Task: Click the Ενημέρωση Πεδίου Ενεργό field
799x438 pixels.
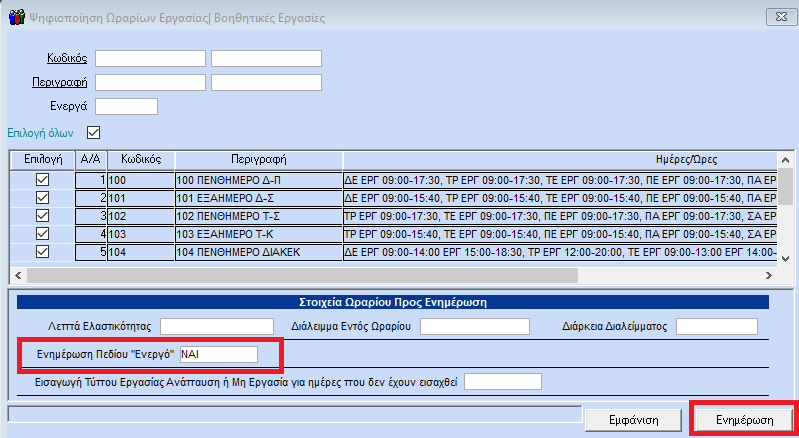Action: coord(218,354)
